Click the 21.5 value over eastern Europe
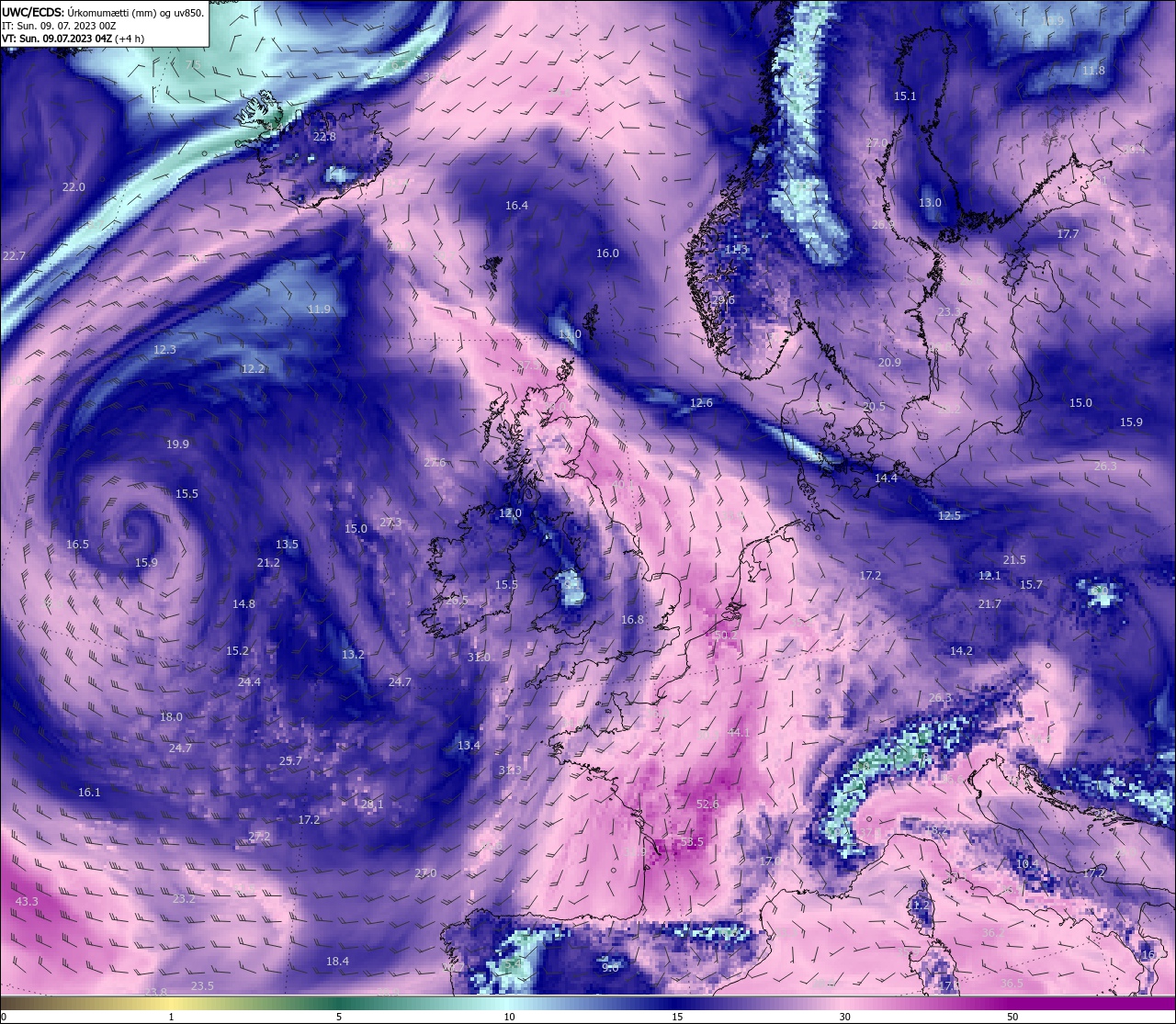This screenshot has height=1024, width=1176. coord(1014,559)
